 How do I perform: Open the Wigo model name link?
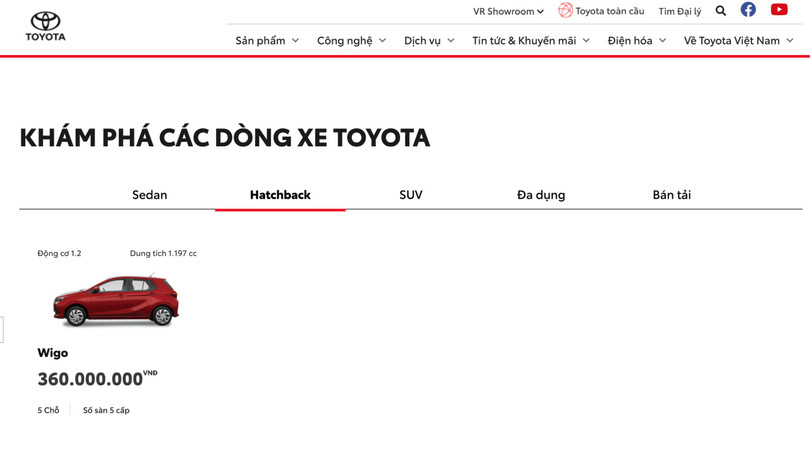tap(53, 353)
